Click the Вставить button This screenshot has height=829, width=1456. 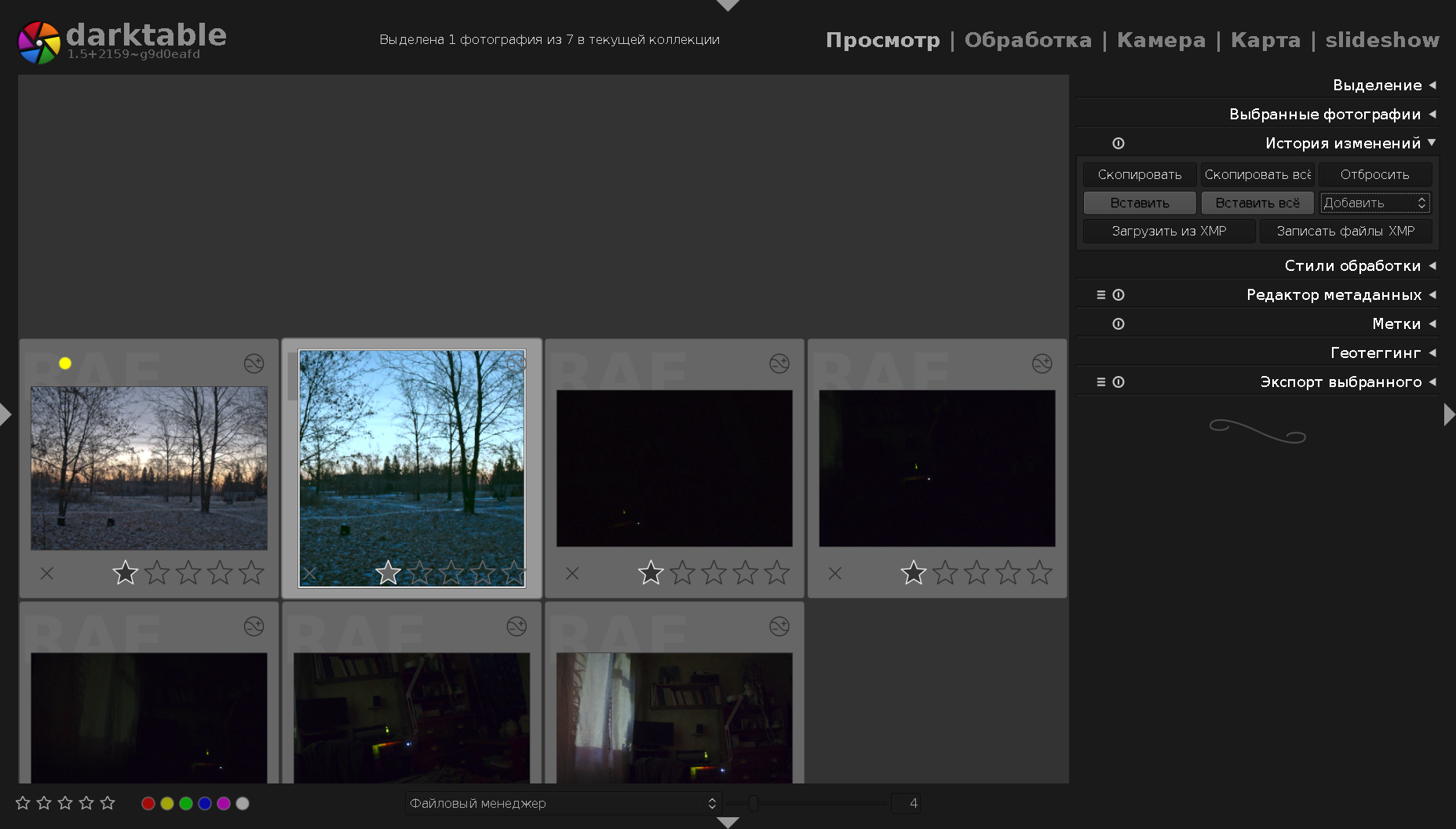[1140, 203]
